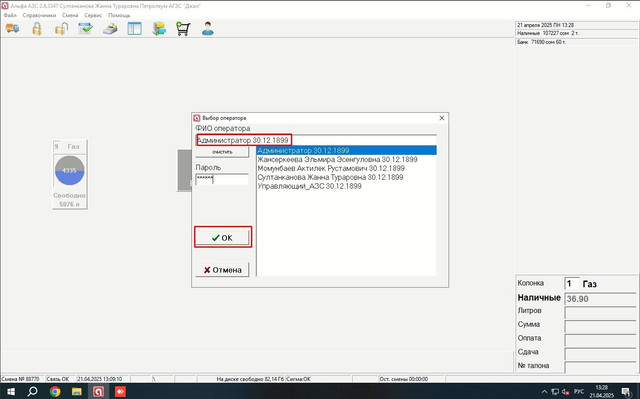640x399 pixels.
Task: Click the two-column table toolbar icon
Action: point(134,29)
